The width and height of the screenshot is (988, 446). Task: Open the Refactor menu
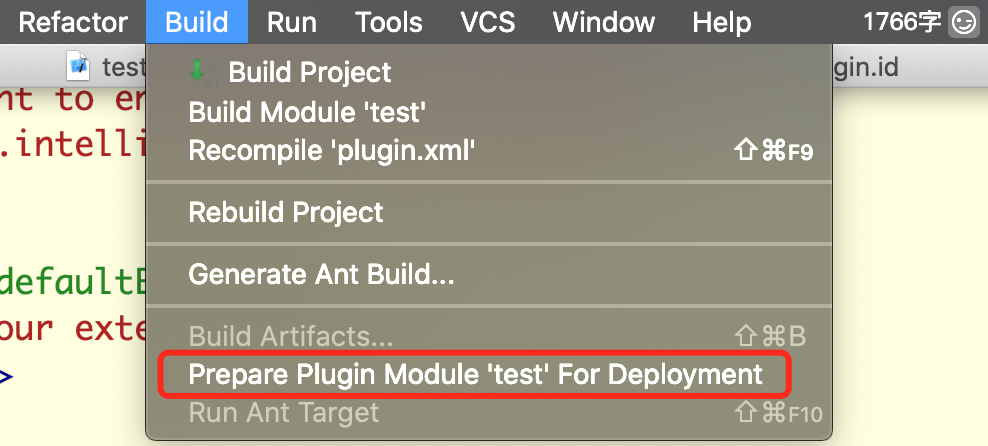tap(73, 23)
